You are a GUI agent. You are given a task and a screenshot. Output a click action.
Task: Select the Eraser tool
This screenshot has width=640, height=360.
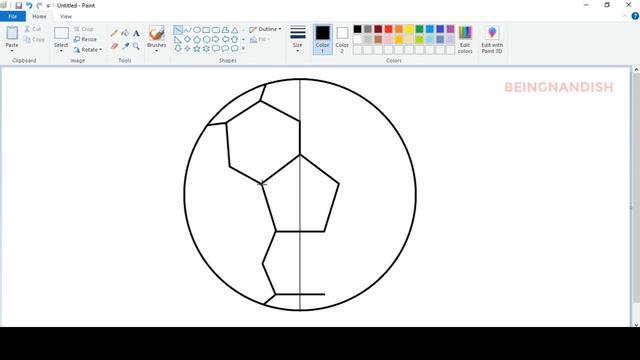point(114,46)
